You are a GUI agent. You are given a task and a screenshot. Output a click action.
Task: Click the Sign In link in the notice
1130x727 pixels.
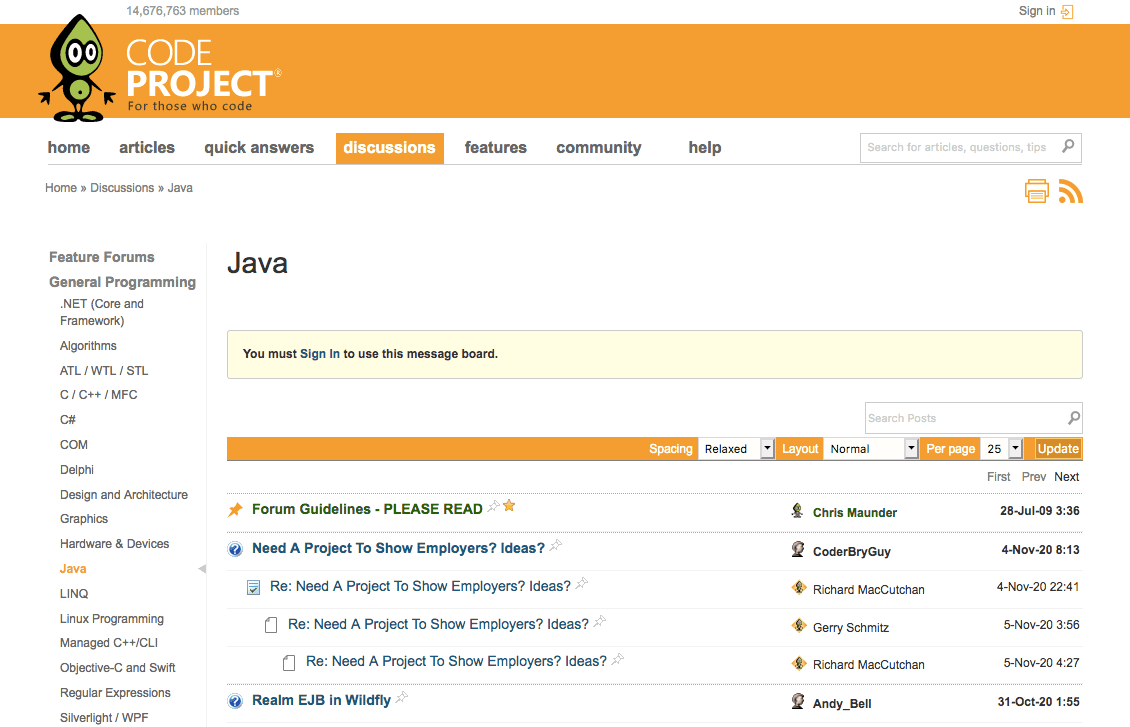click(319, 354)
